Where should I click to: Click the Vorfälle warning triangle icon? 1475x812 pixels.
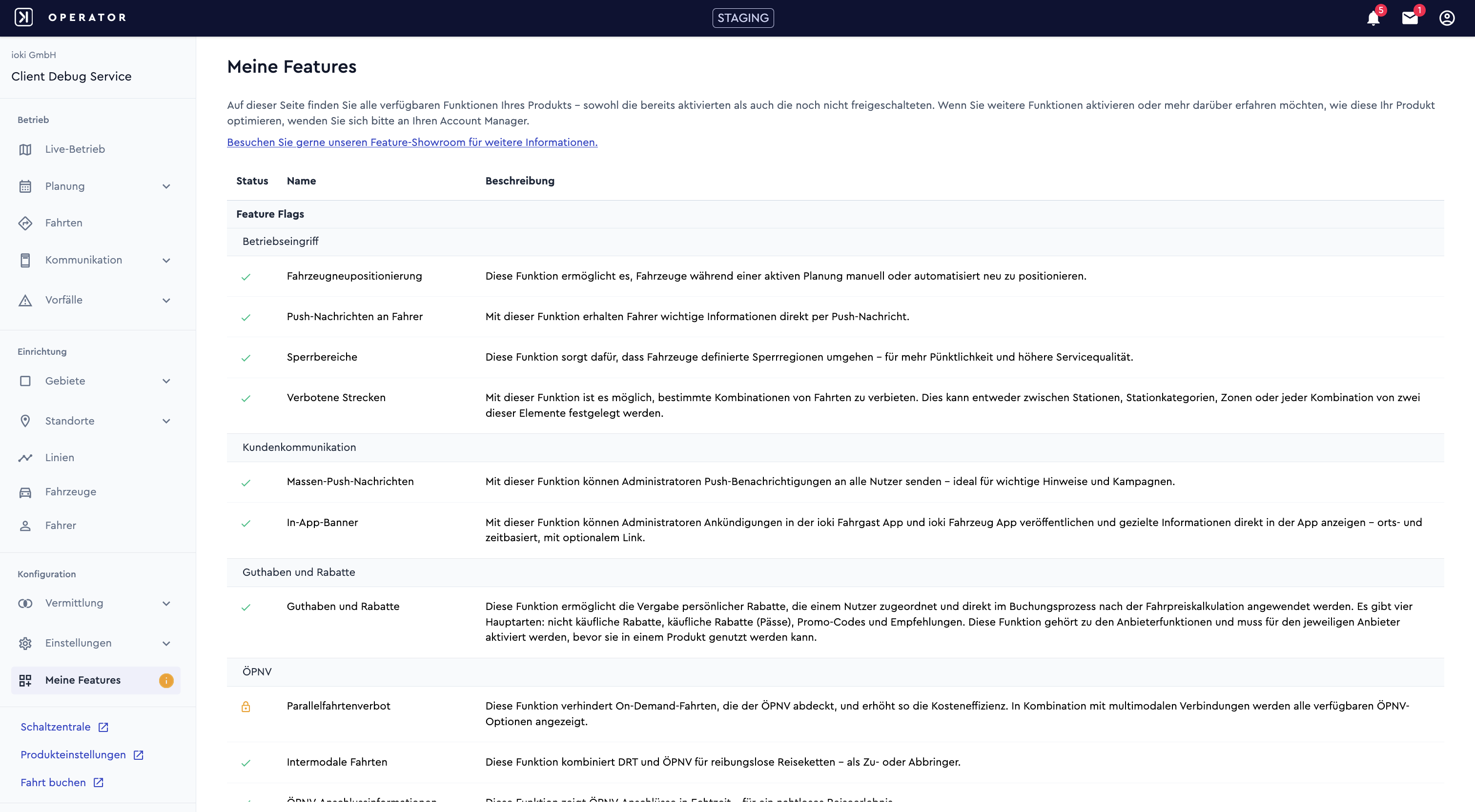[25, 301]
